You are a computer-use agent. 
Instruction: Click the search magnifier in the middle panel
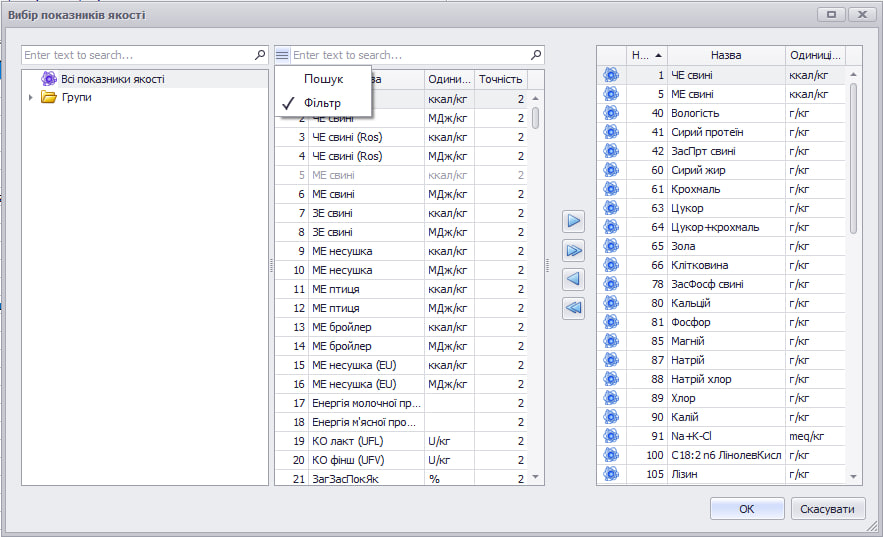tap(536, 55)
